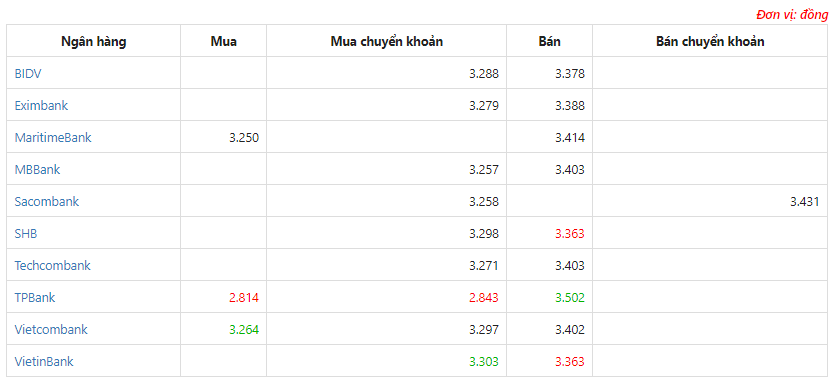This screenshot has width=836, height=388.
Task: Select the 'Bán chuyển khoản' column header
Action: [710, 42]
